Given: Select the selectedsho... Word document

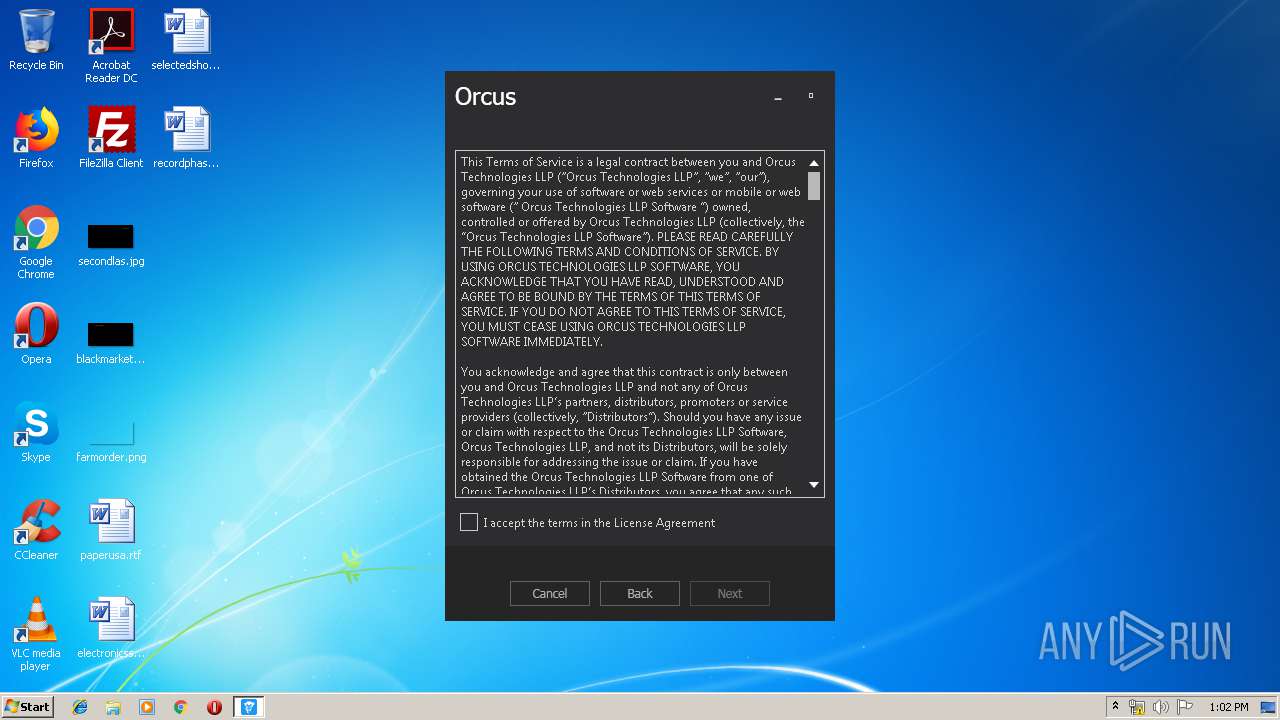Looking at the screenshot, I should [x=186, y=41].
